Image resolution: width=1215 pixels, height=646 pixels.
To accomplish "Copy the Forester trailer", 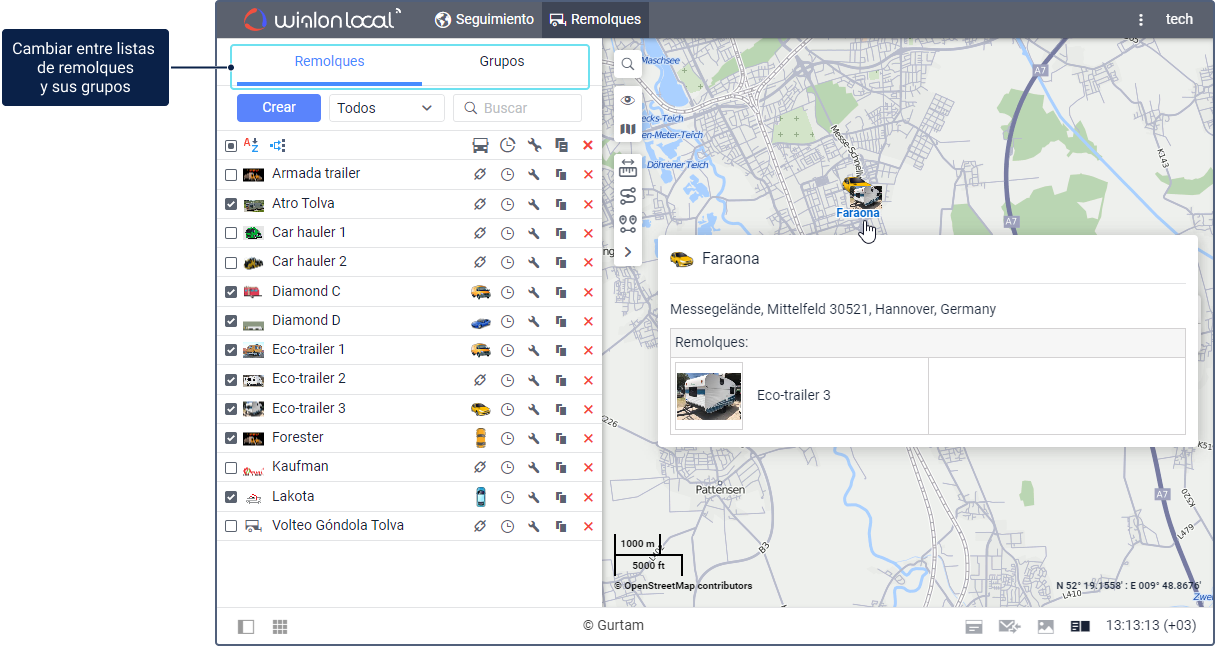I will click(x=561, y=438).
